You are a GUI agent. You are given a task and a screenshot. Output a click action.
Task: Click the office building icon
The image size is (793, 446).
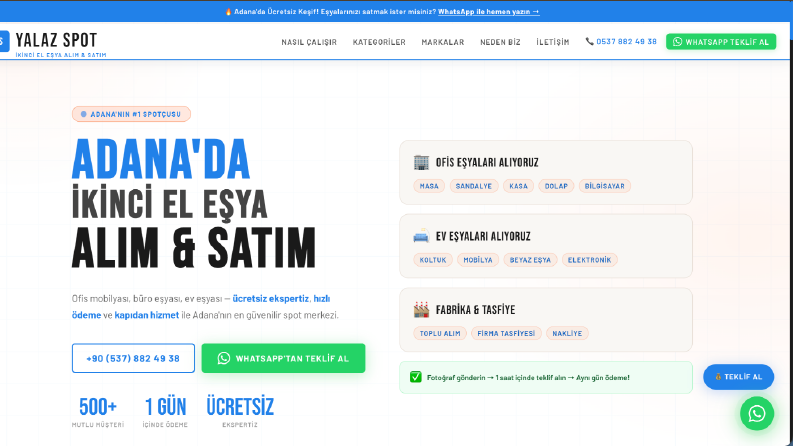[421, 162]
